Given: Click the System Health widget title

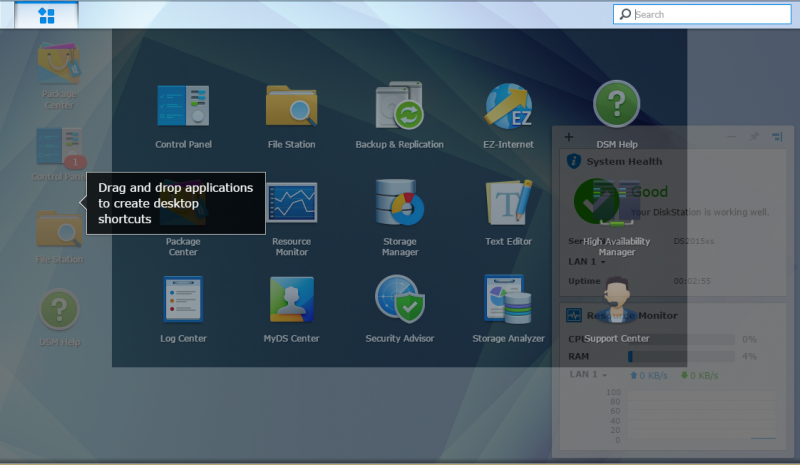Looking at the screenshot, I should coord(624,162).
